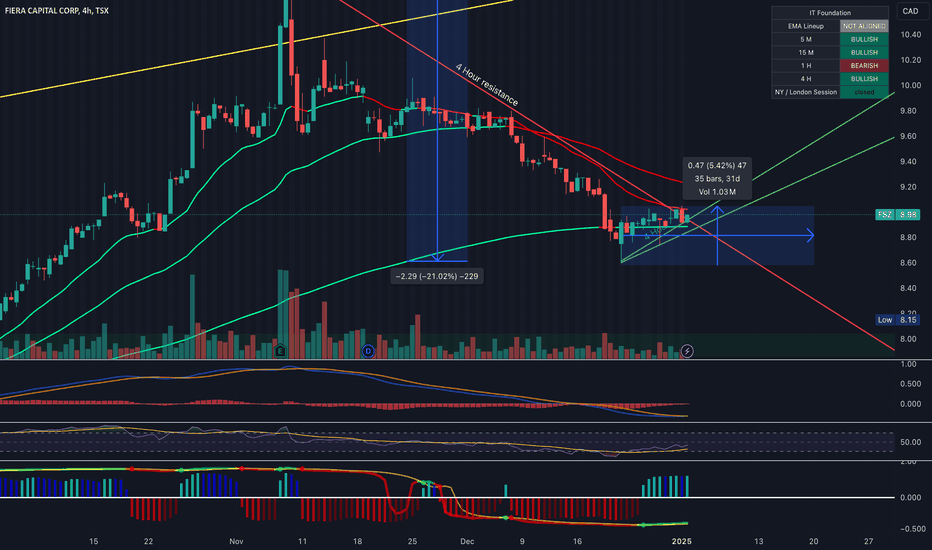Click the '−2.29 (−21.02%) −229' measurement label

pos(437,276)
